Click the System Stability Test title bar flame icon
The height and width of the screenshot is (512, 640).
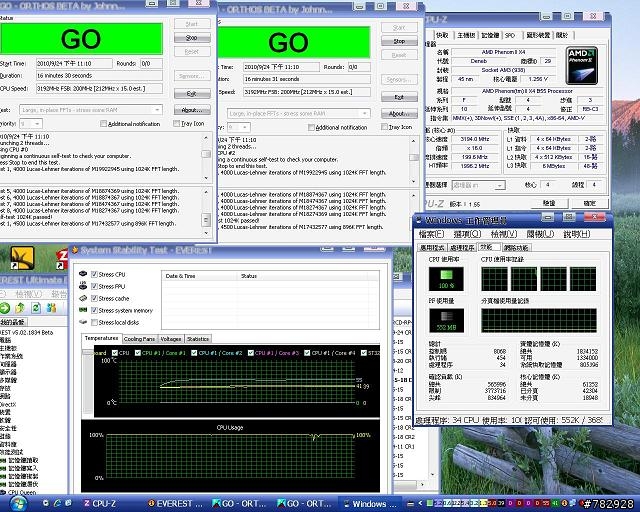[75, 250]
